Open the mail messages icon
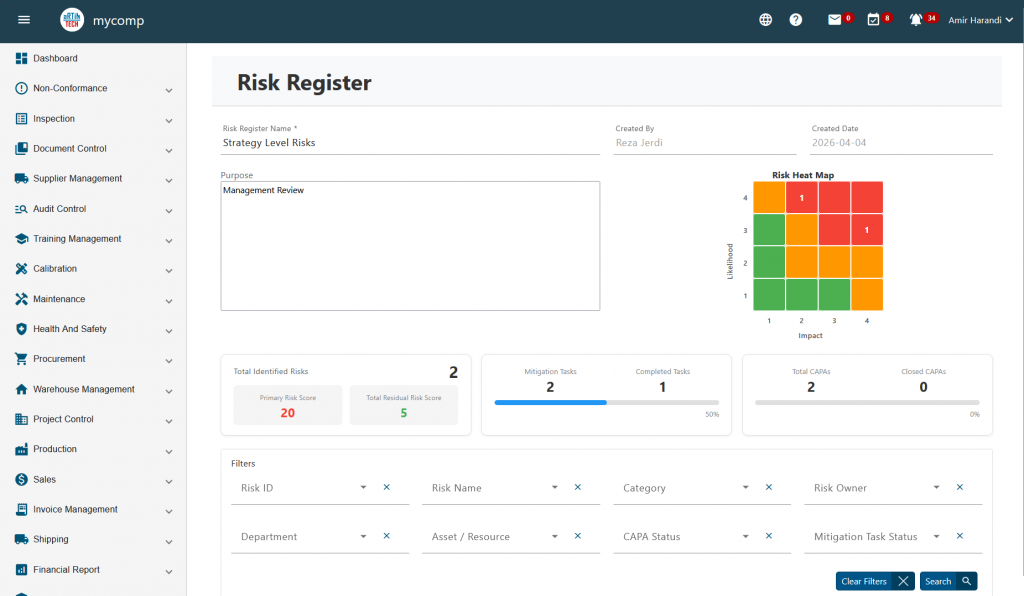Viewport: 1024px width, 596px height. pyautogui.click(x=835, y=20)
